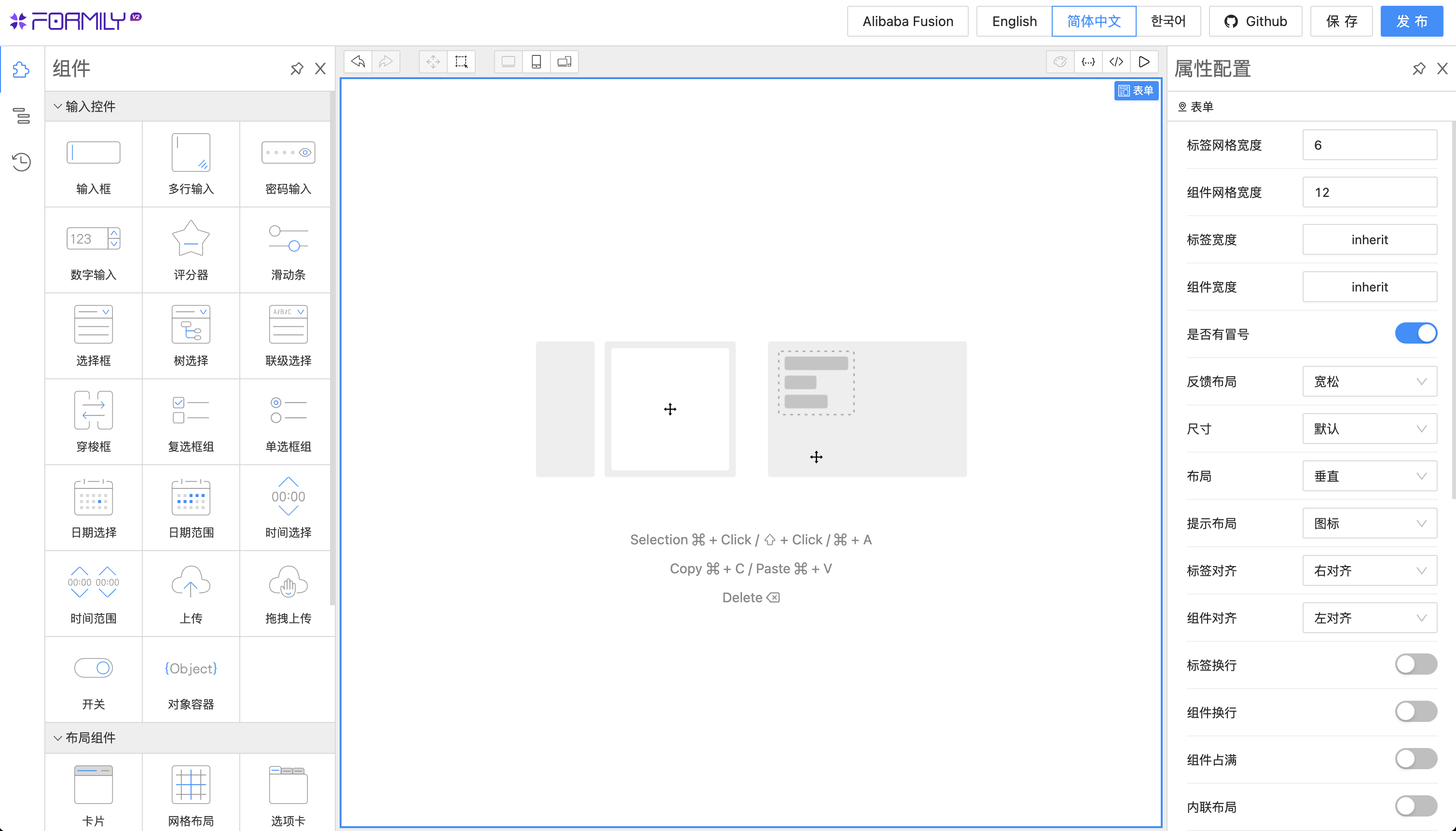Enable the 标签换行 switch
Screen dimensions: 1456x831
pyautogui.click(x=1415, y=665)
